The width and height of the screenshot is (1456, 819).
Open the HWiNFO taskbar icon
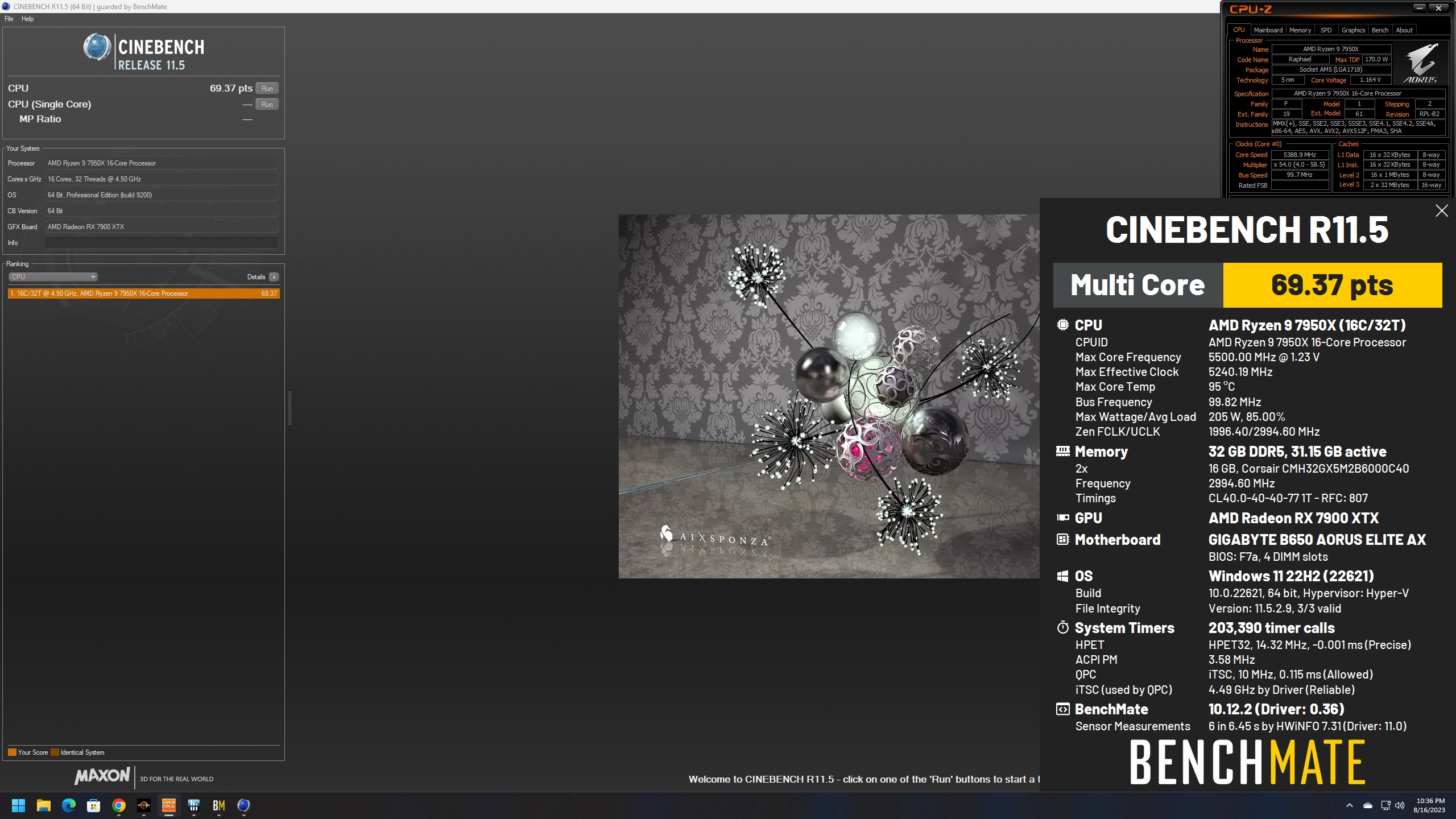click(x=194, y=805)
